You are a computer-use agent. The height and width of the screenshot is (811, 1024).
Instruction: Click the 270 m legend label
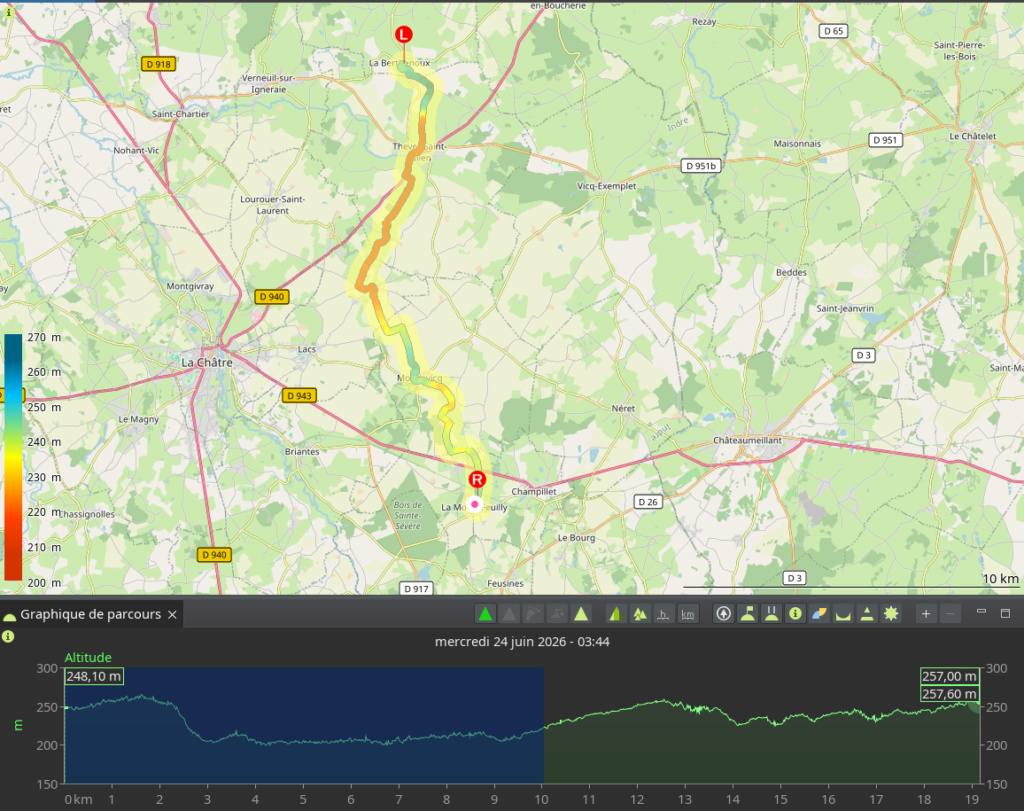point(44,338)
